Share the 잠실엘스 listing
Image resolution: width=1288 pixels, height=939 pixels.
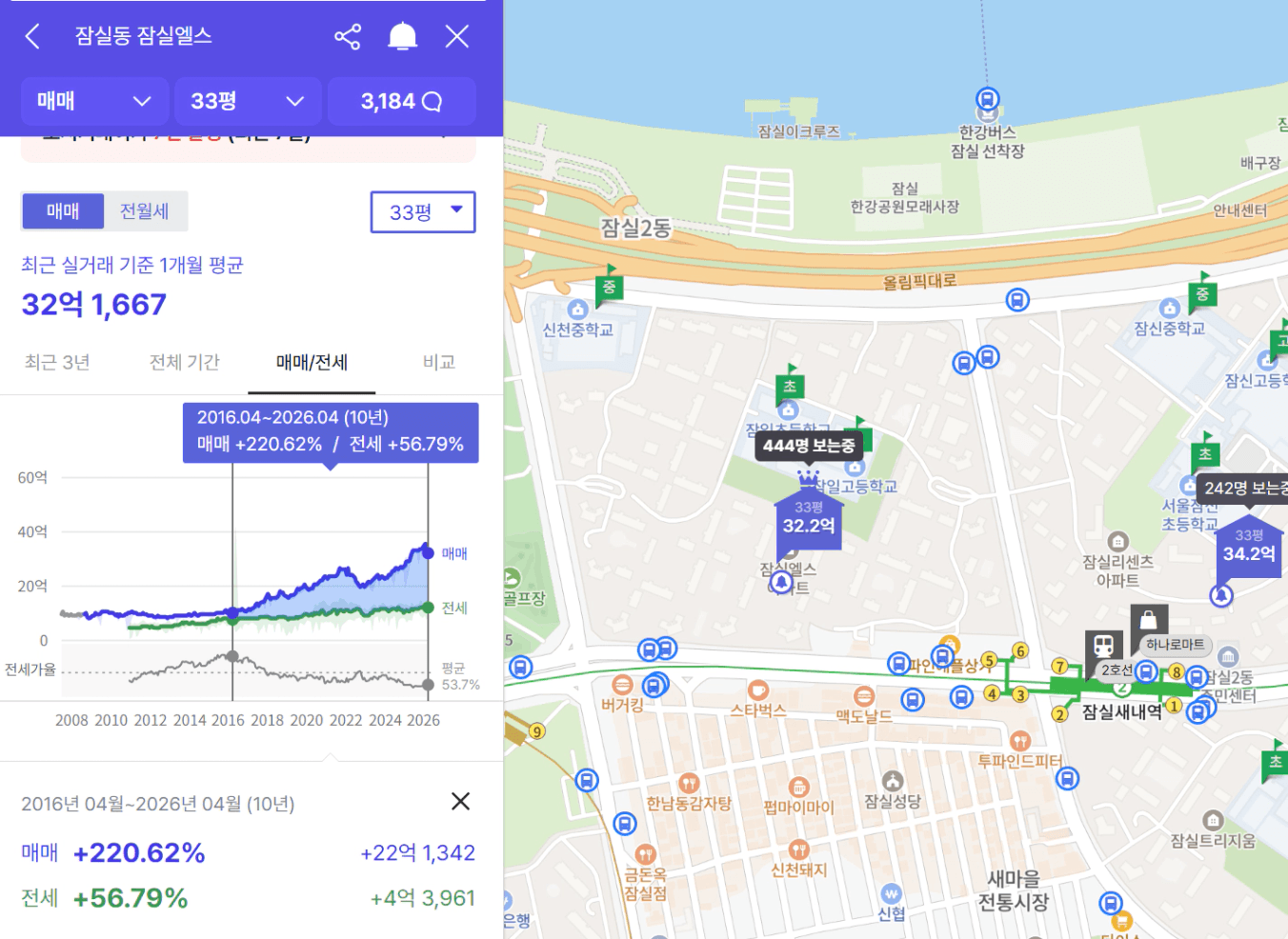348,36
